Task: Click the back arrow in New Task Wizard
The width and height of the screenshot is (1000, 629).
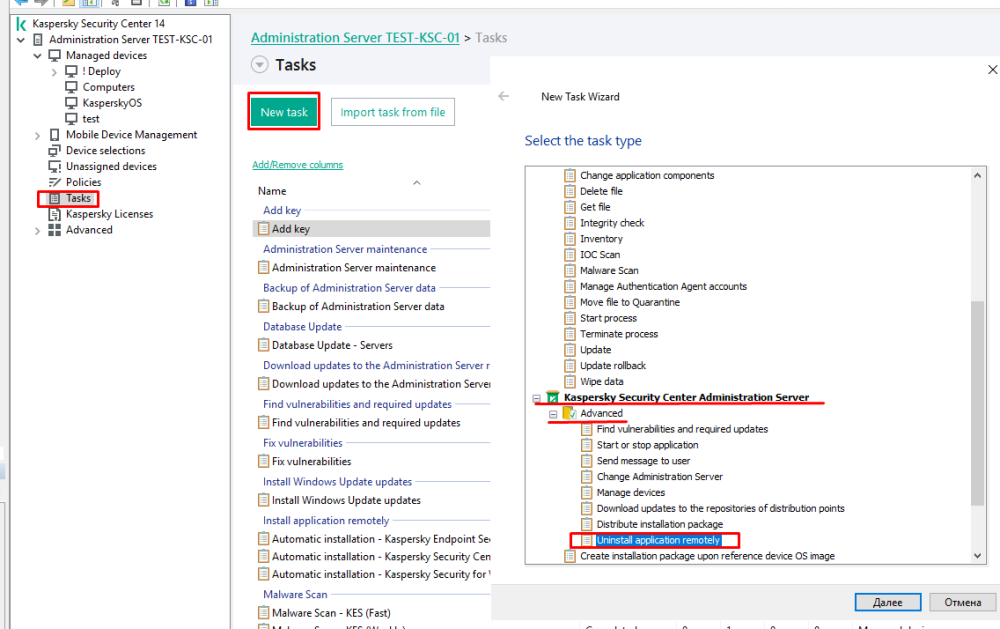Action: coord(504,96)
